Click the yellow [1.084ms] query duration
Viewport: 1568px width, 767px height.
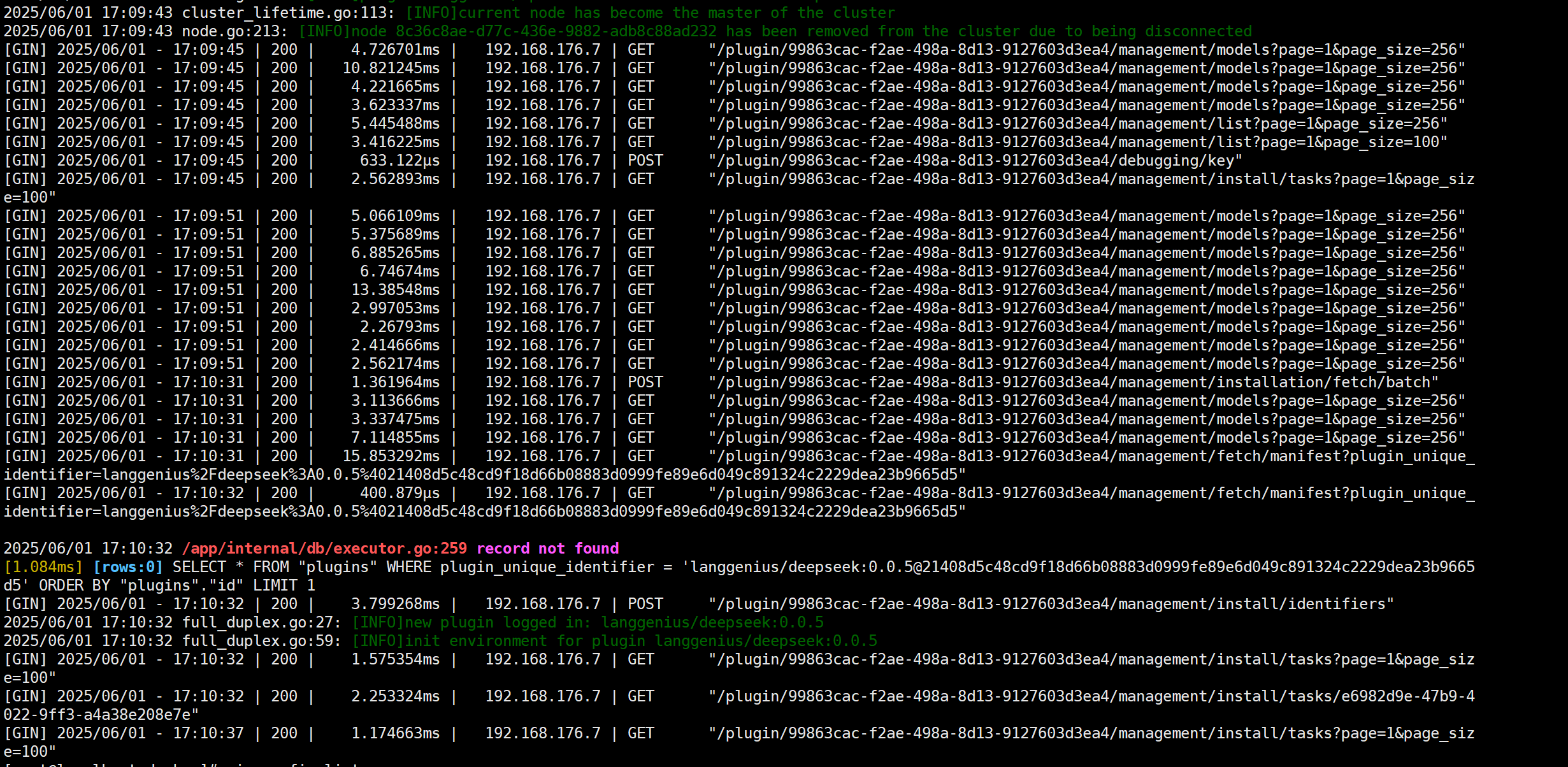pos(43,567)
